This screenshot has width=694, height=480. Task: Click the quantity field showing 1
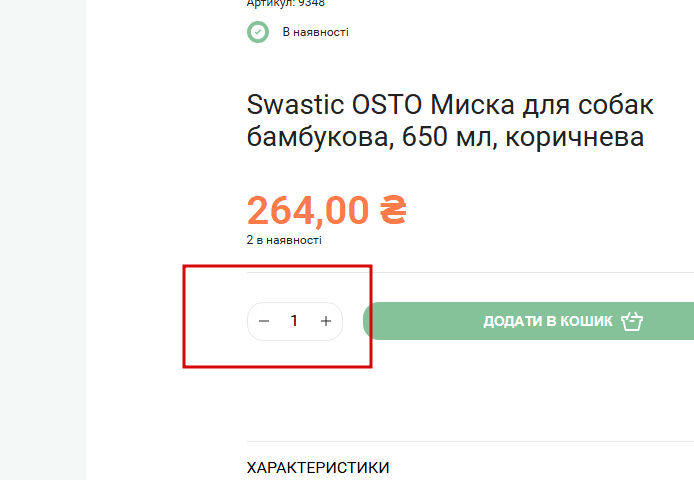[294, 321]
